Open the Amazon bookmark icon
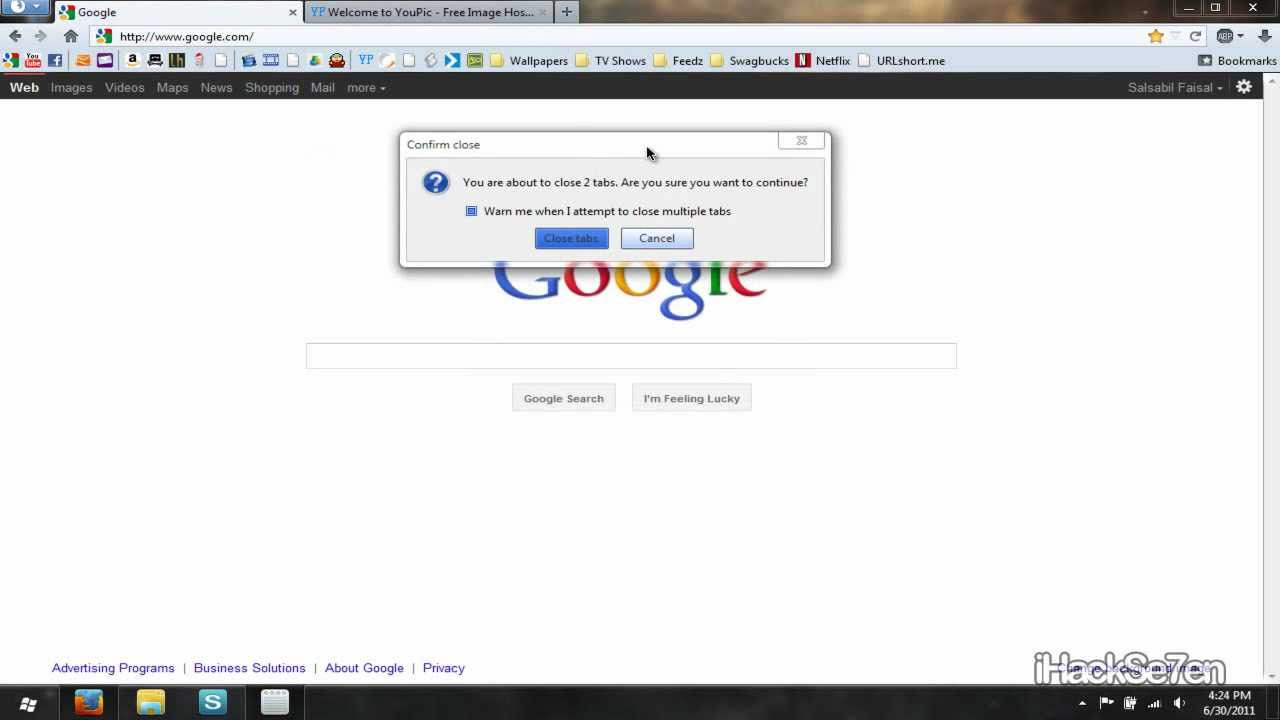Image resolution: width=1280 pixels, height=720 pixels. [x=132, y=60]
